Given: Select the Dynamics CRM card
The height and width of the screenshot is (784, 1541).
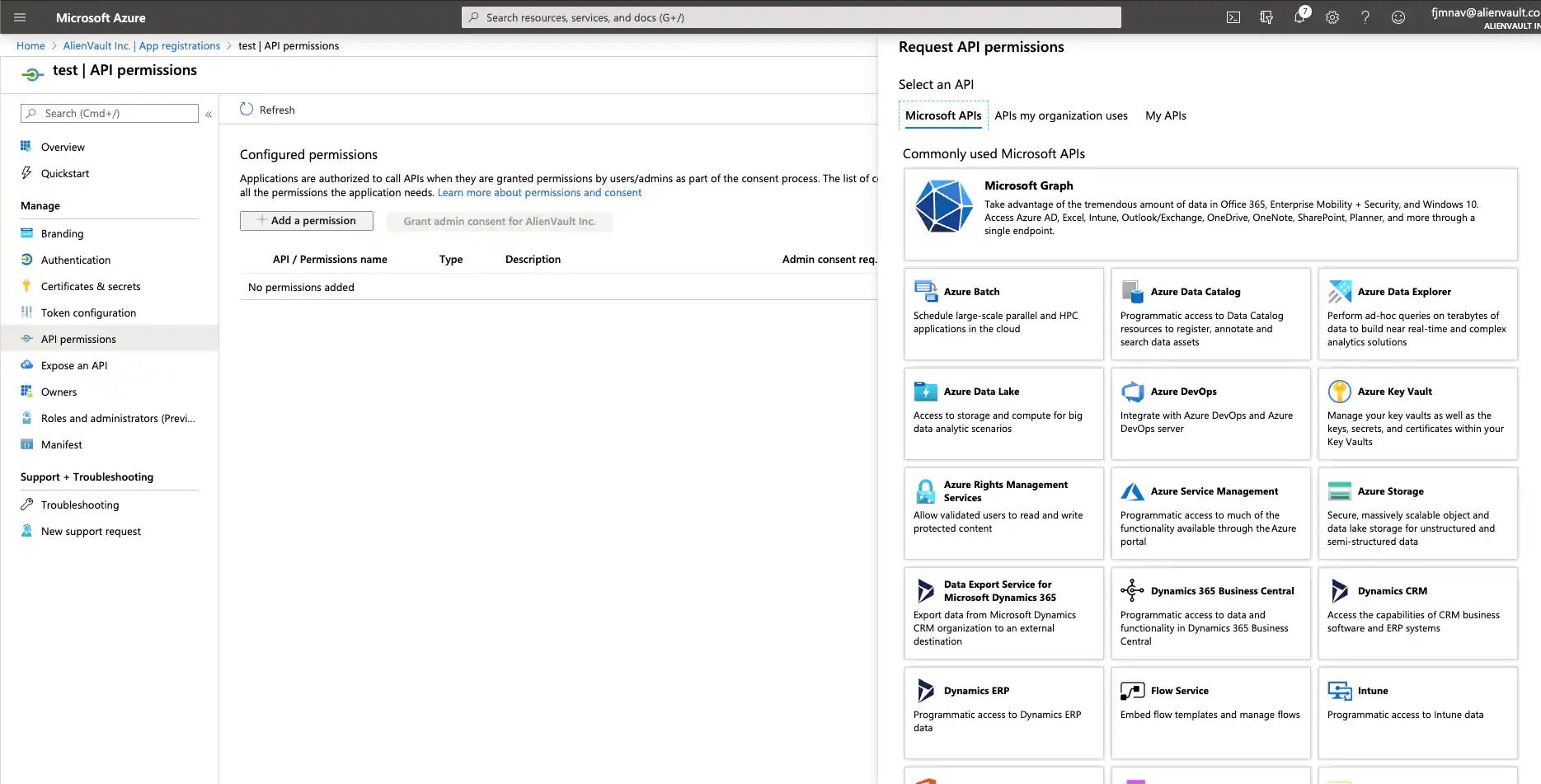Looking at the screenshot, I should [x=1417, y=613].
